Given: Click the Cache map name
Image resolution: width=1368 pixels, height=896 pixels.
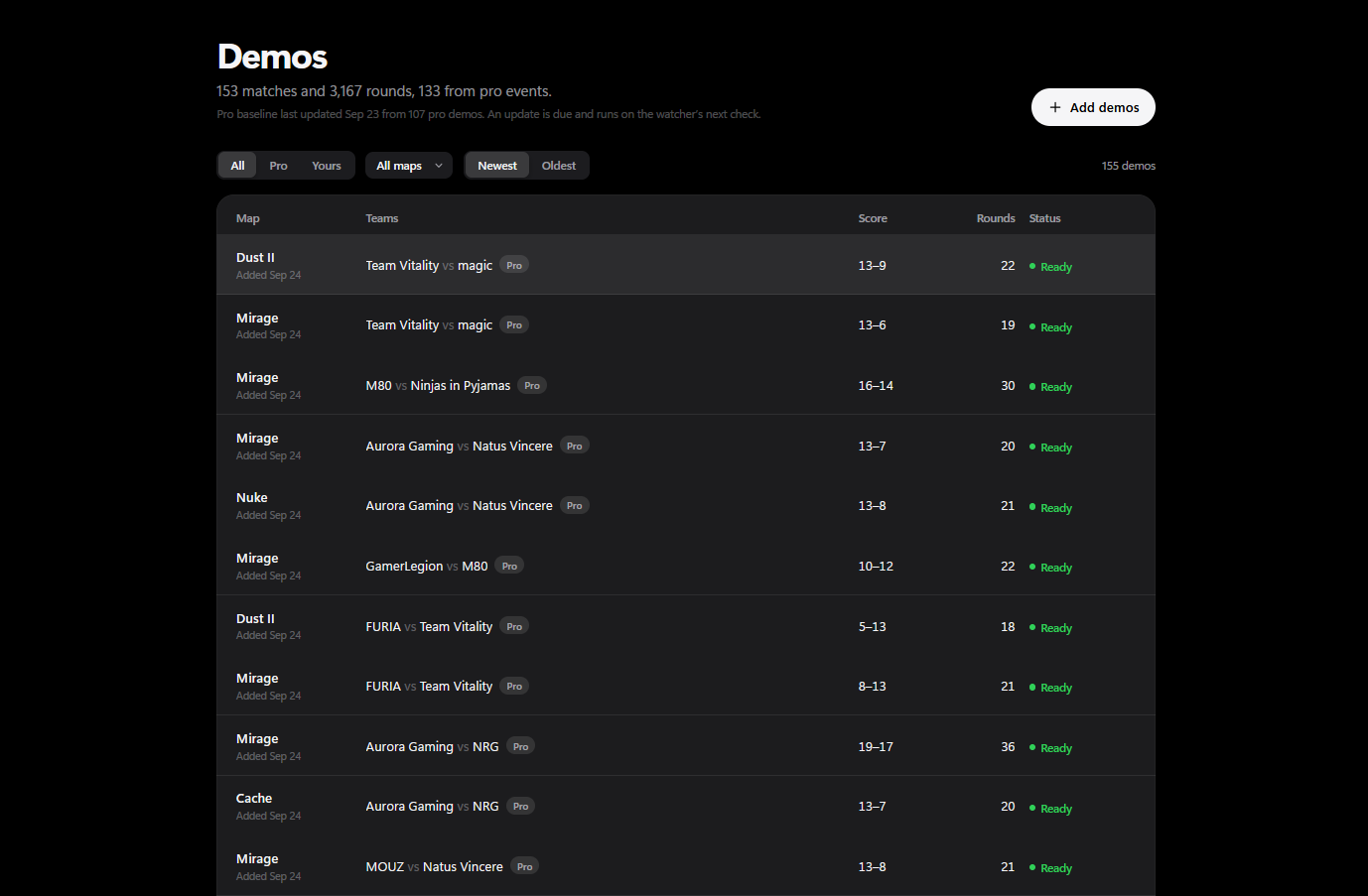Looking at the screenshot, I should point(254,799).
